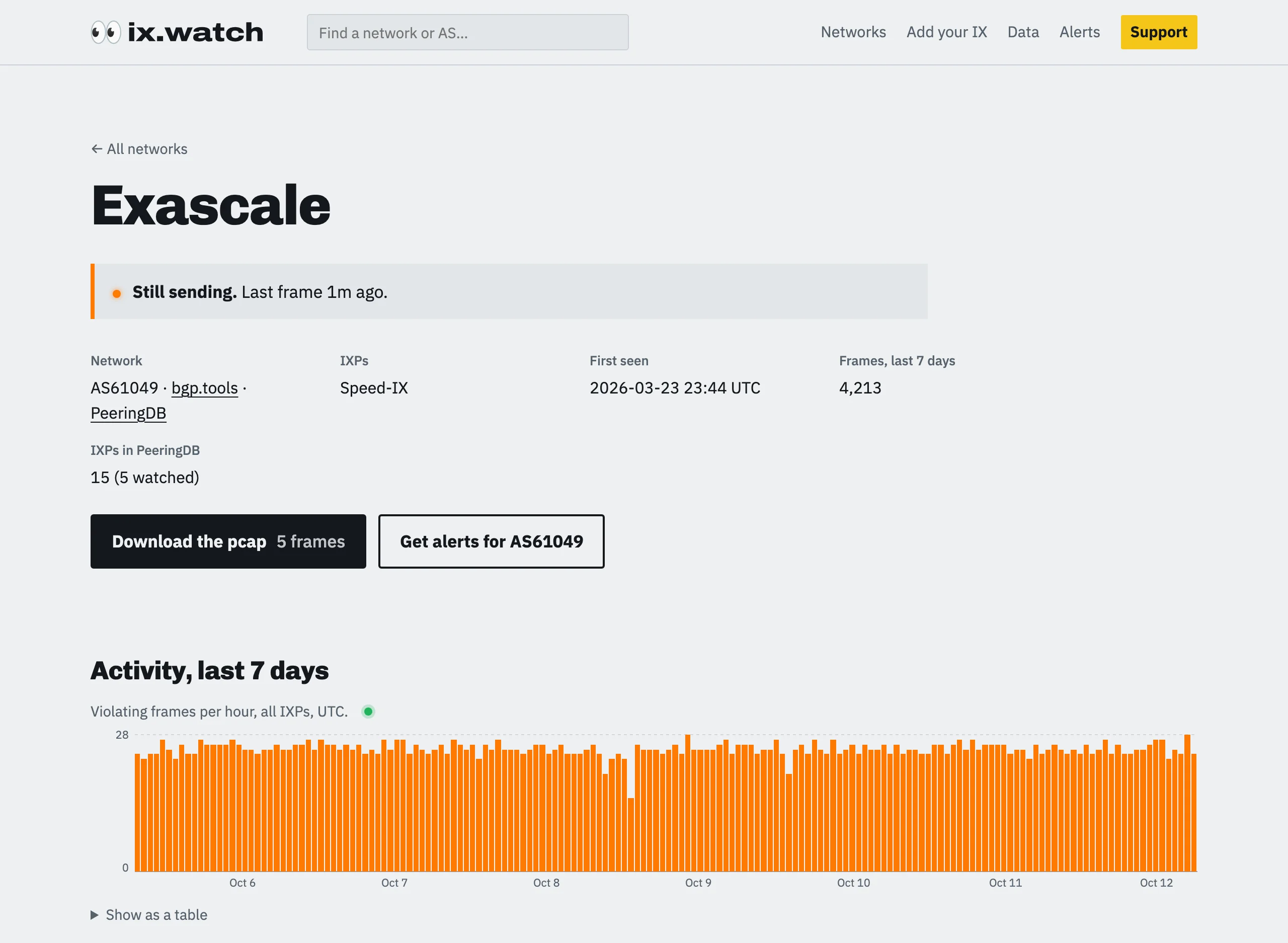1288x943 pixels.
Task: Click the orange Still sending status dot
Action: (116, 293)
